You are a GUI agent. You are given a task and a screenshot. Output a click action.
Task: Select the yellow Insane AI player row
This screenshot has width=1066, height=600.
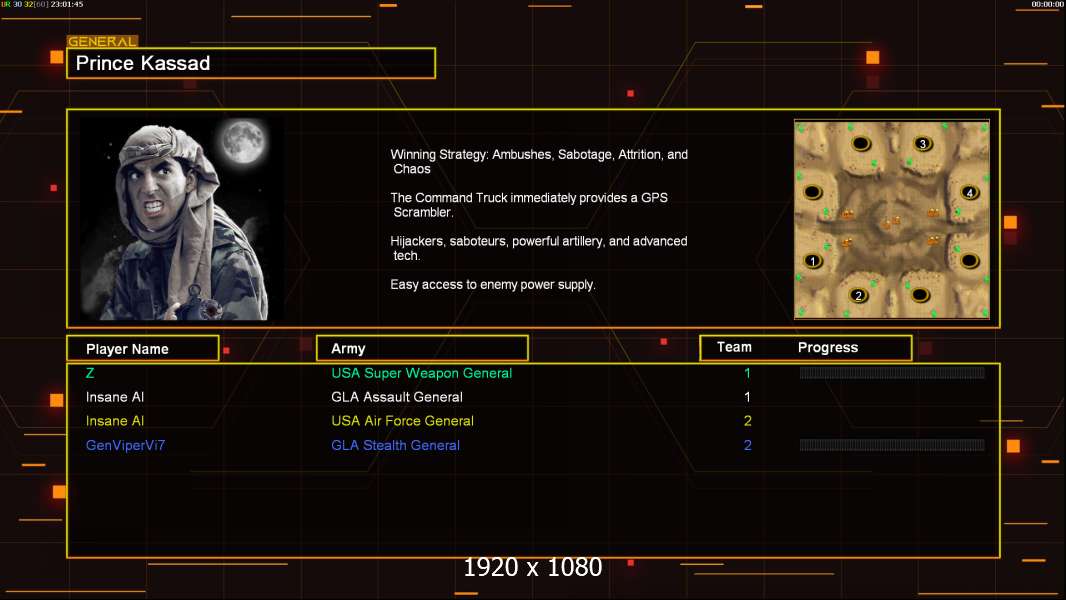pos(115,421)
